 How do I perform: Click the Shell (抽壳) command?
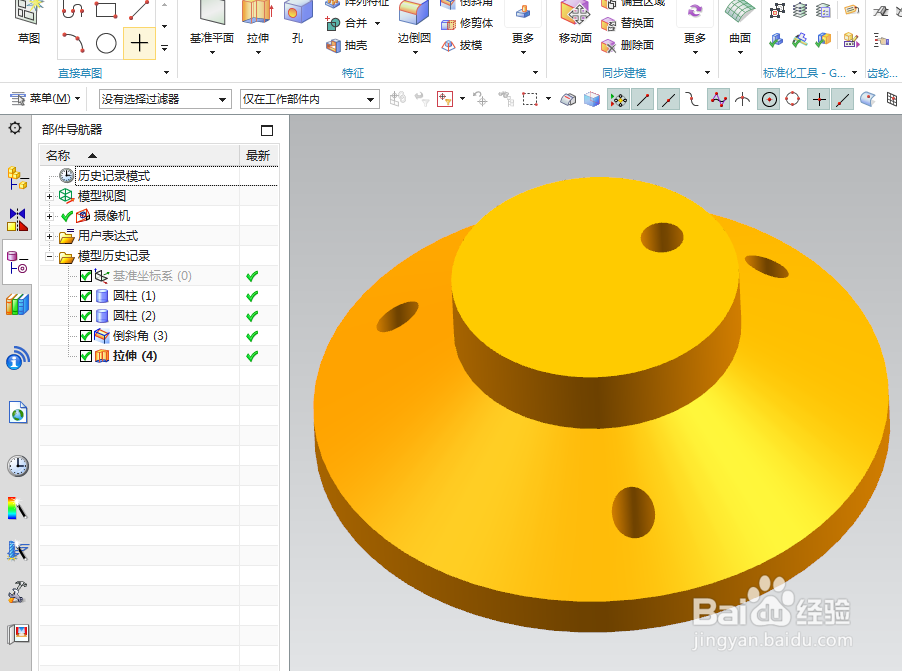(x=346, y=45)
